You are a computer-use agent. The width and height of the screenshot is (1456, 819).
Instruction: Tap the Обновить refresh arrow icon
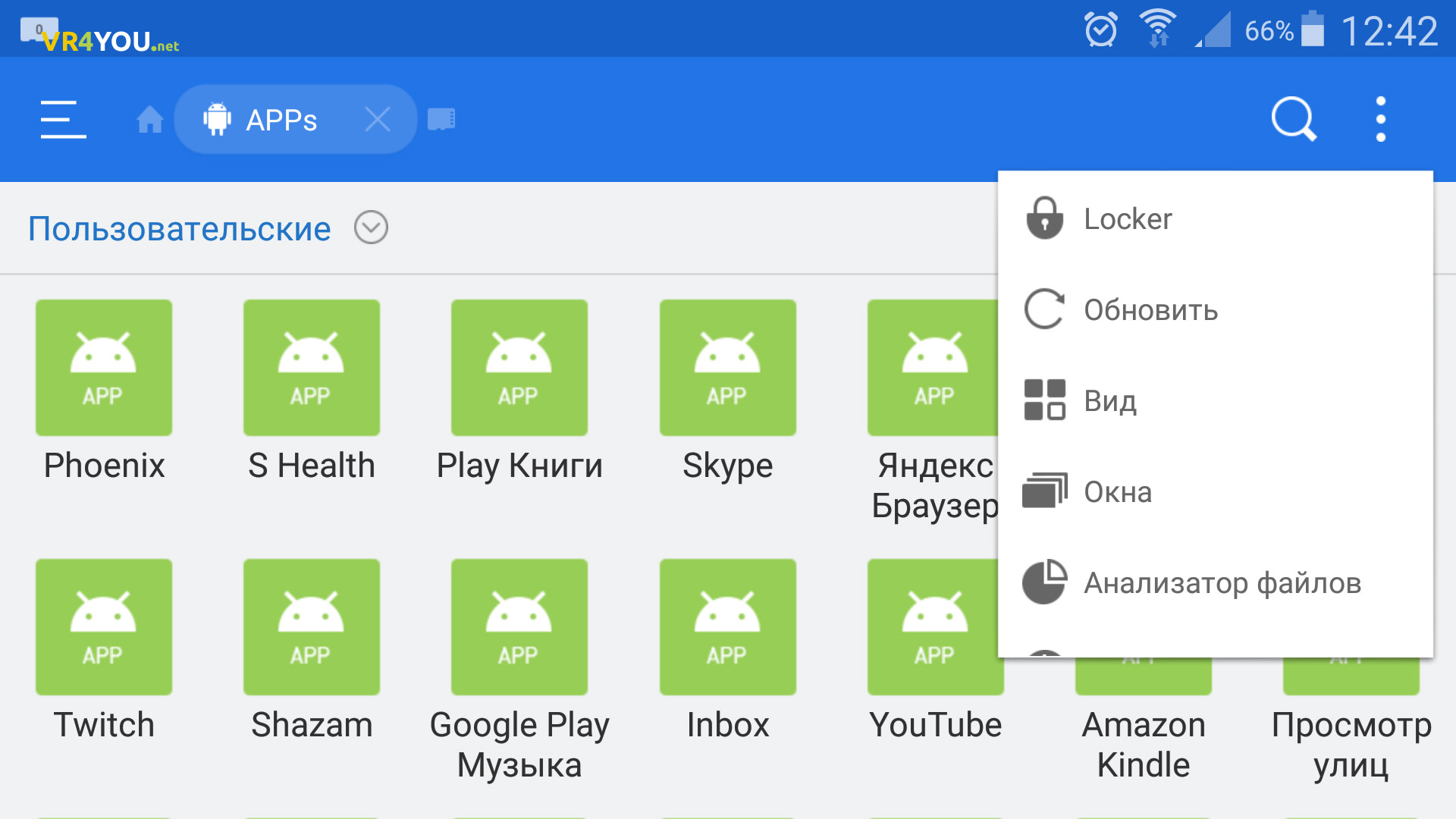tap(1044, 309)
